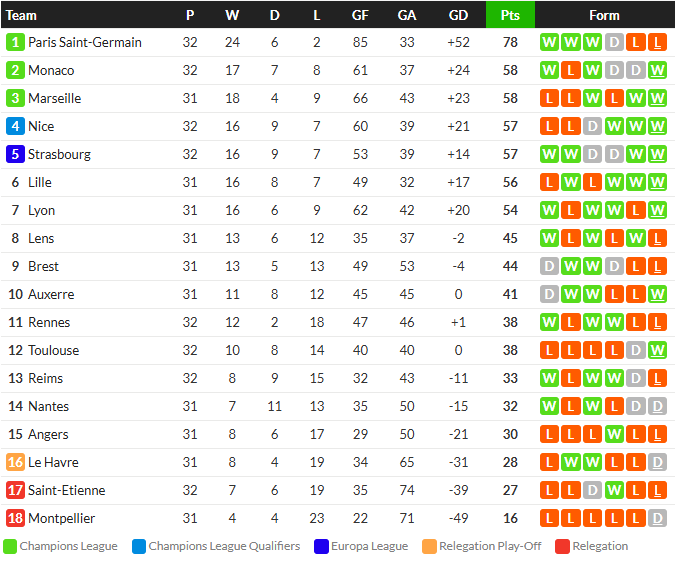Click Paris Saint-Germain's first green W form badge
This screenshot has width=682, height=571.
click(x=549, y=43)
